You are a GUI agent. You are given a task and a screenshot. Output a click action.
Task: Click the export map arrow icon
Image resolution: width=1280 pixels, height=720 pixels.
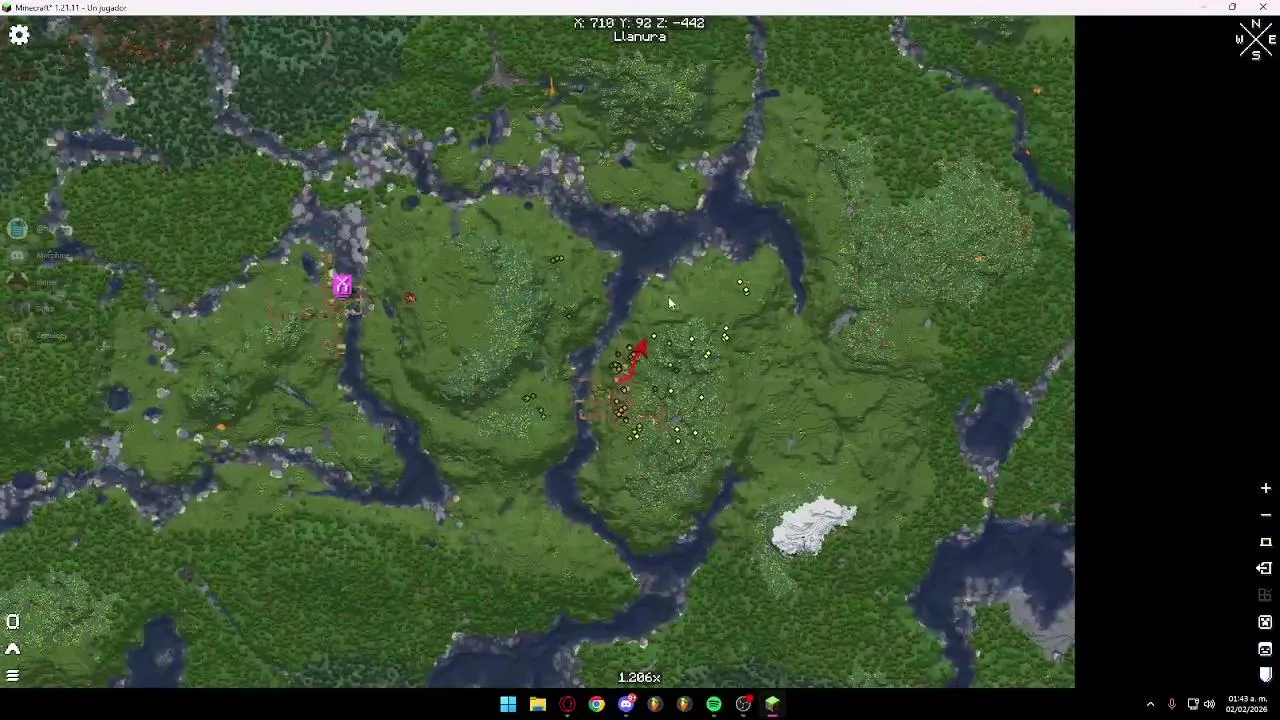[x=1265, y=568]
